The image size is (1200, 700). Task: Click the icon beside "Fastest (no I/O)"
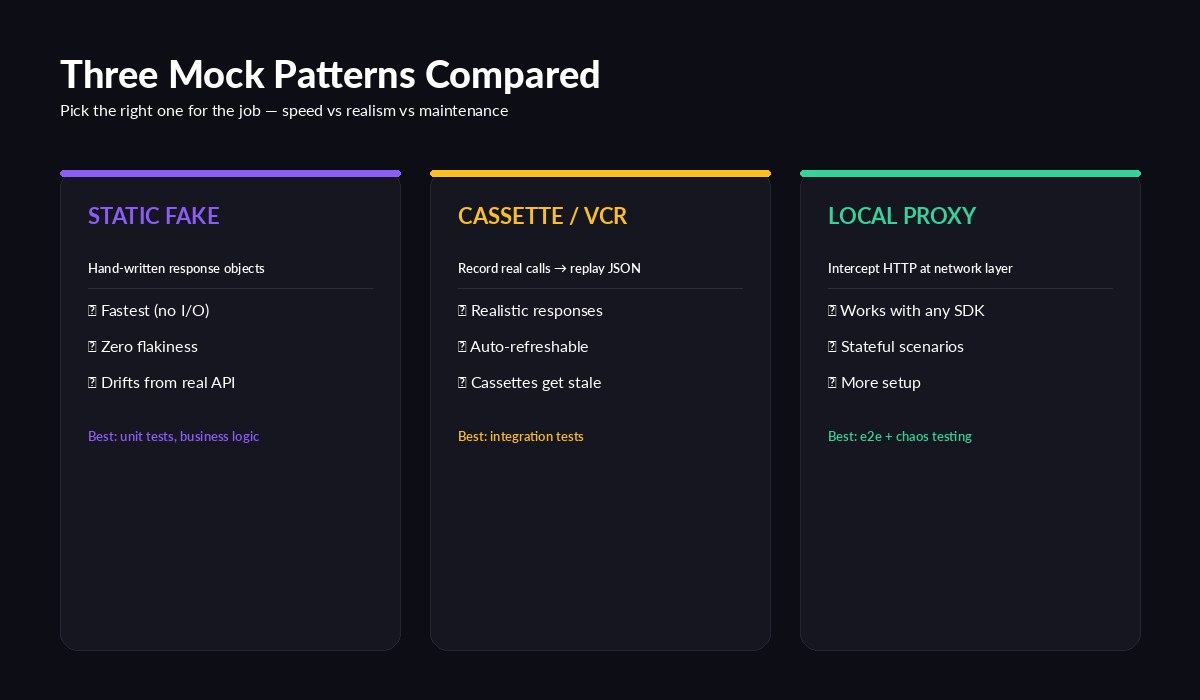(91, 310)
